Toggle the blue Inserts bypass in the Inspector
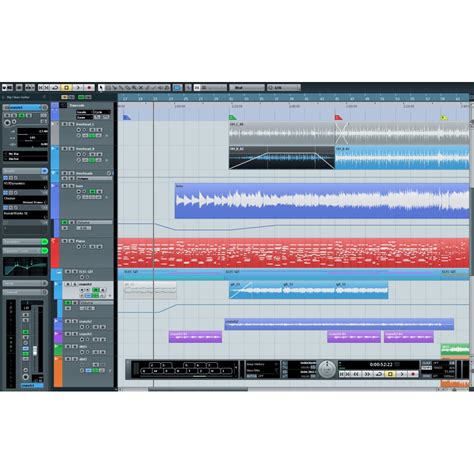Image resolution: width=474 pixels, height=474 pixels. 45,171
